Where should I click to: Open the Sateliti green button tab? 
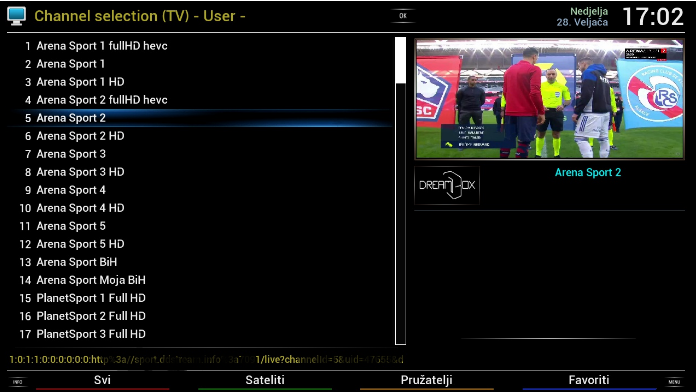pyautogui.click(x=265, y=380)
